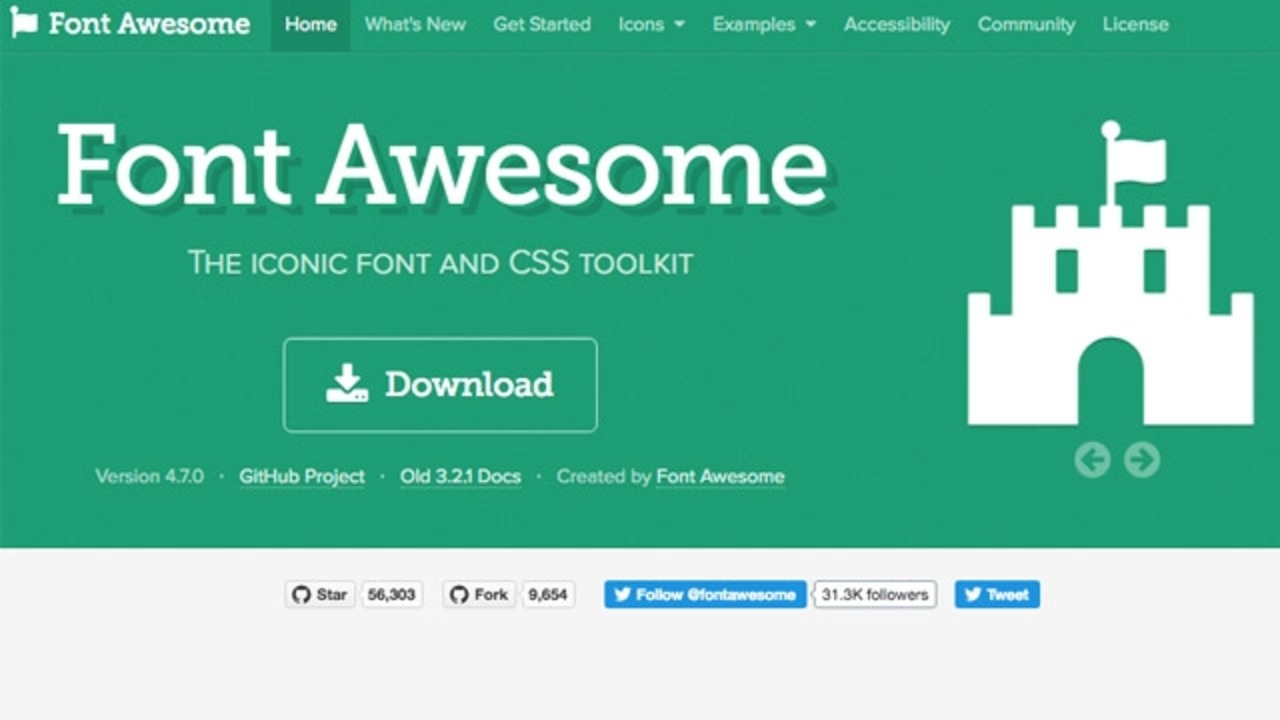Open the GitHub Project link
Viewport: 1280px width, 720px height.
(301, 477)
